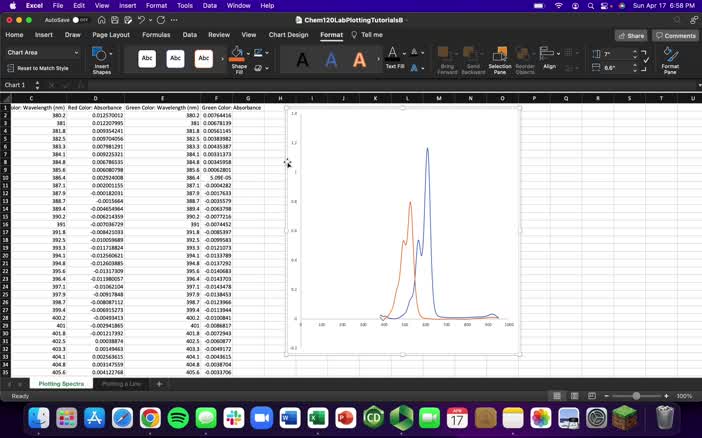Click the Share button
702x438 pixels.
click(x=631, y=36)
